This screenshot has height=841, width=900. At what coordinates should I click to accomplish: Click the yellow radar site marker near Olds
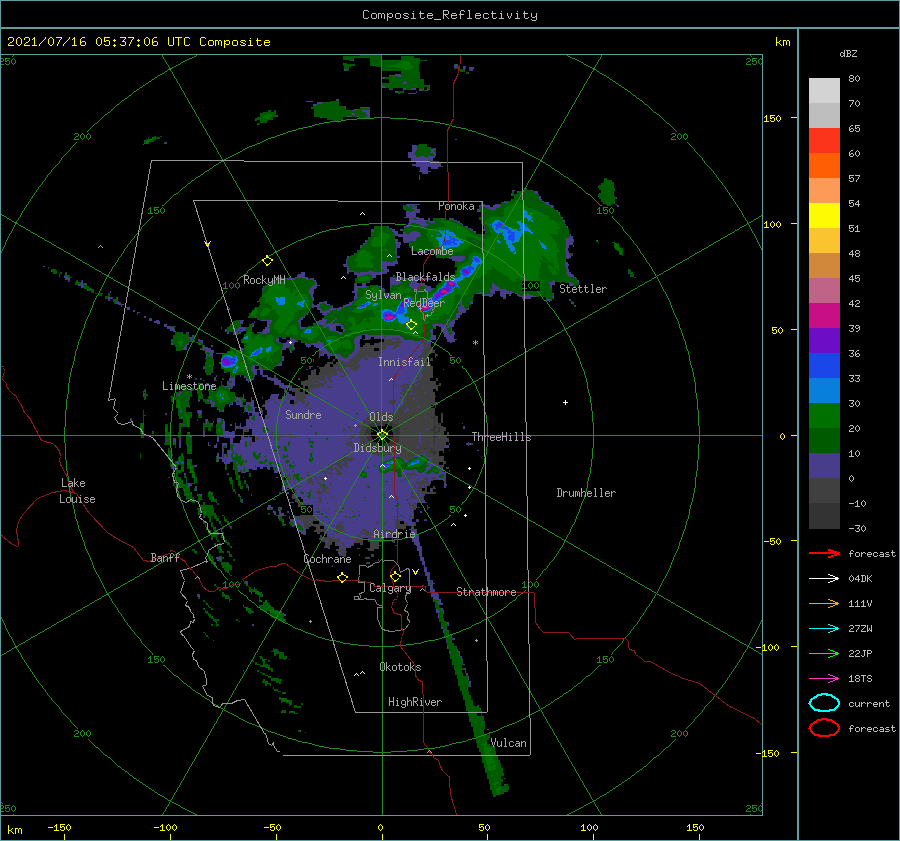coord(382,435)
